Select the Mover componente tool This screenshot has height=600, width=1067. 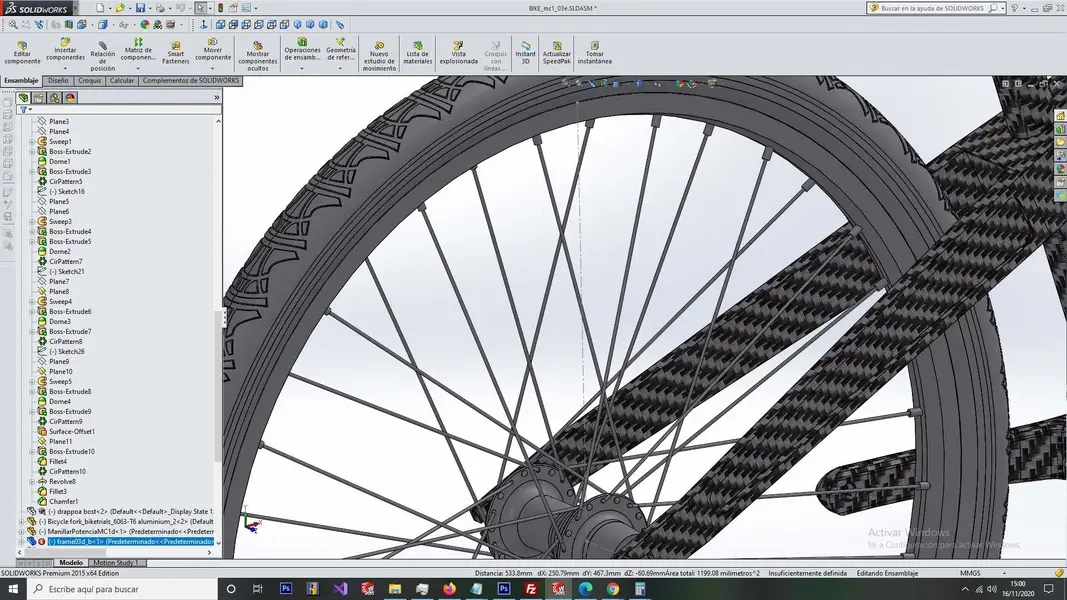[213, 50]
